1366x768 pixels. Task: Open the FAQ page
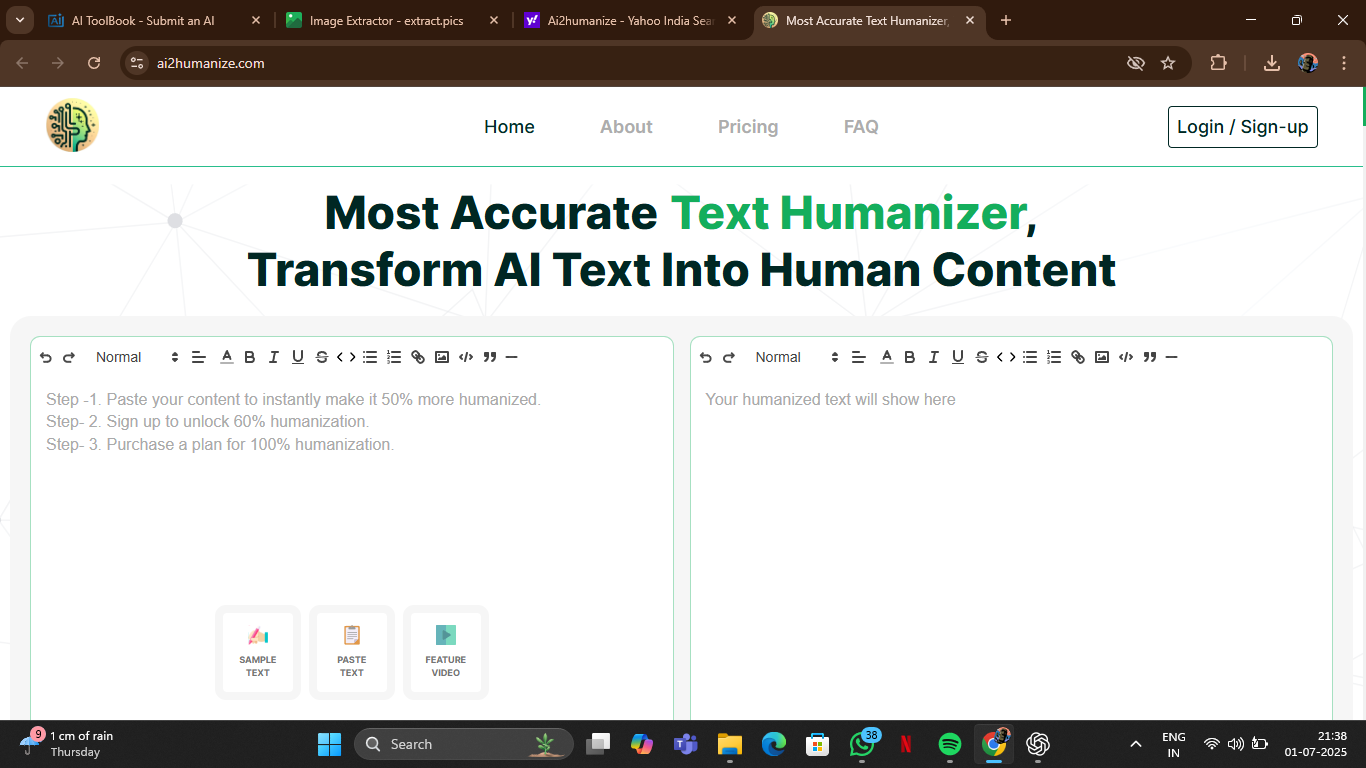861,127
